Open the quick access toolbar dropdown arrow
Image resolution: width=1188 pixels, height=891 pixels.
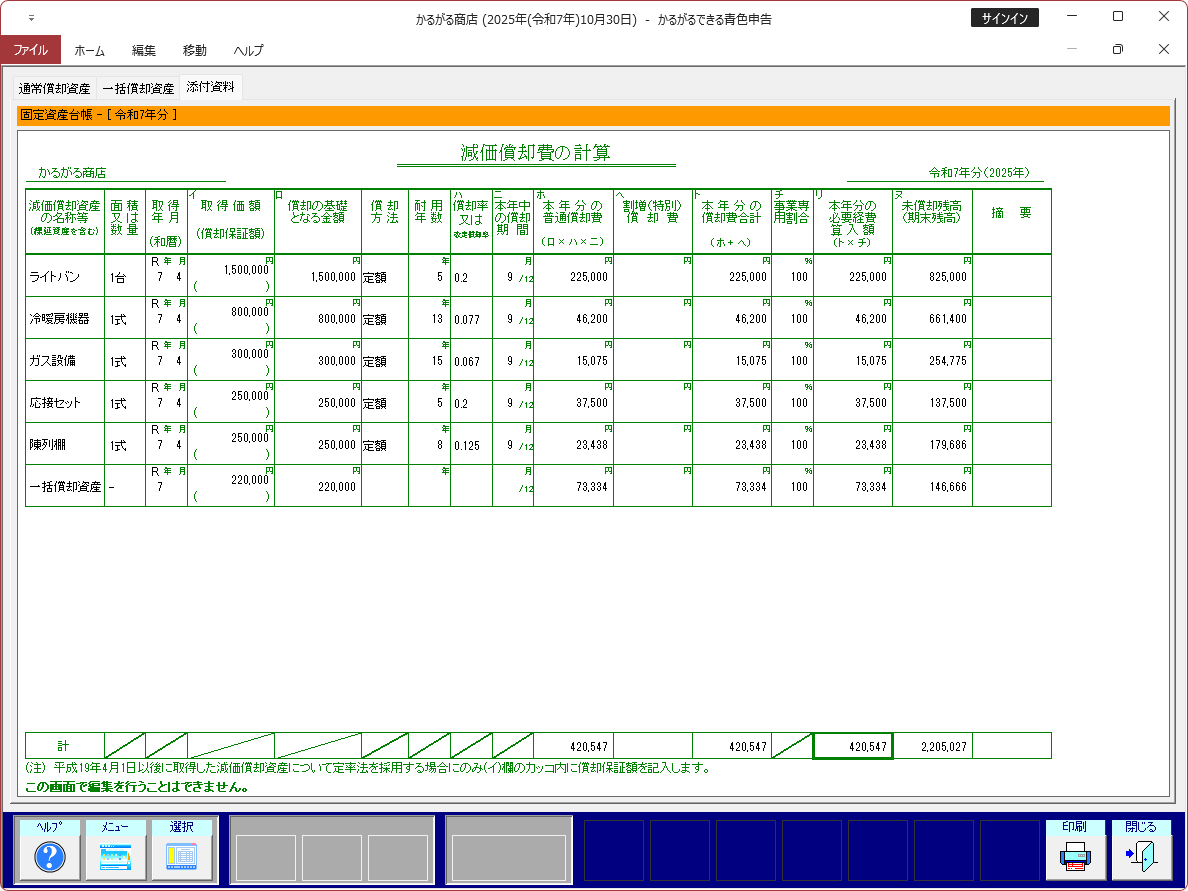coord(31,18)
